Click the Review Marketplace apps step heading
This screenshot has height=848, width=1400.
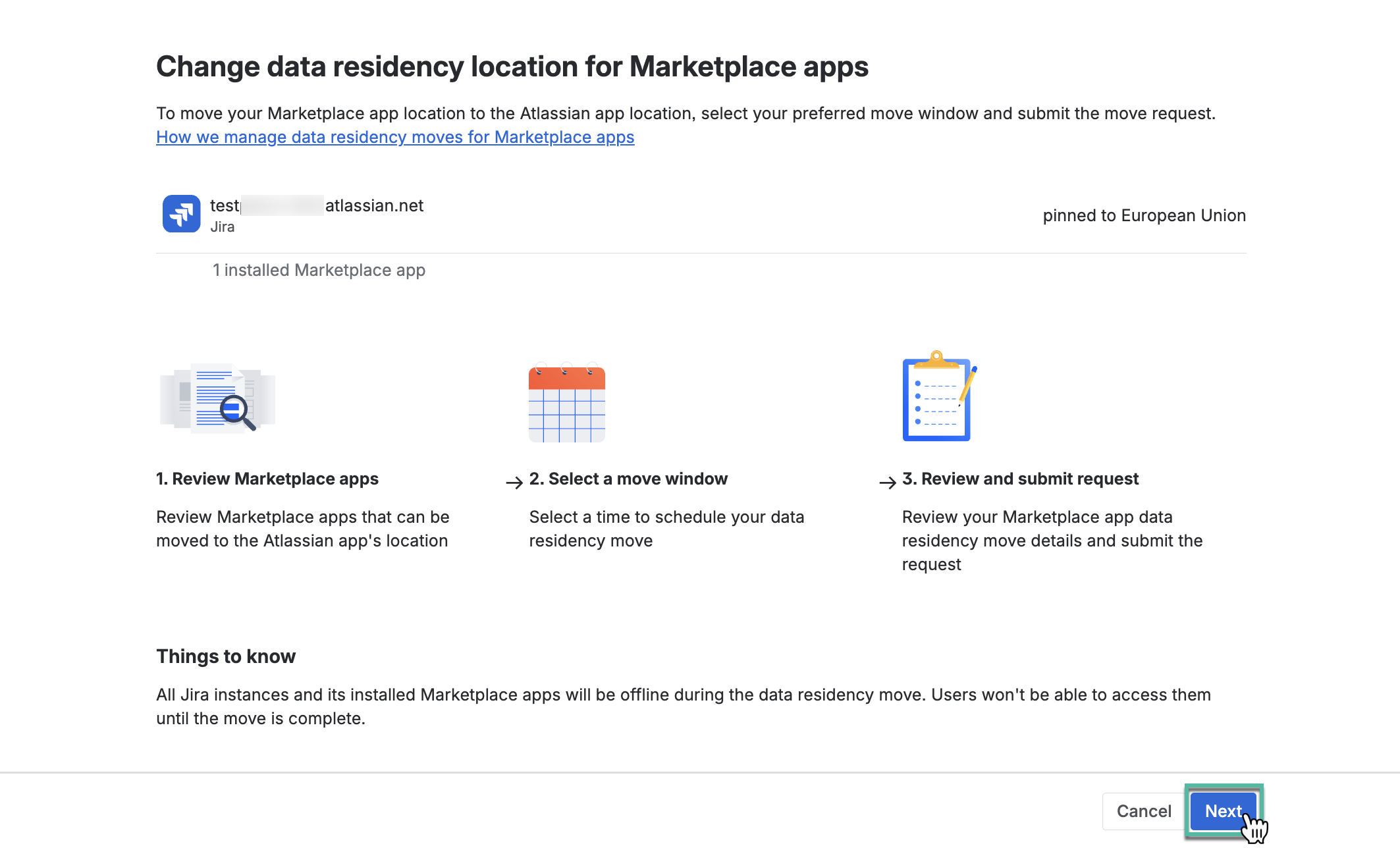pos(267,479)
